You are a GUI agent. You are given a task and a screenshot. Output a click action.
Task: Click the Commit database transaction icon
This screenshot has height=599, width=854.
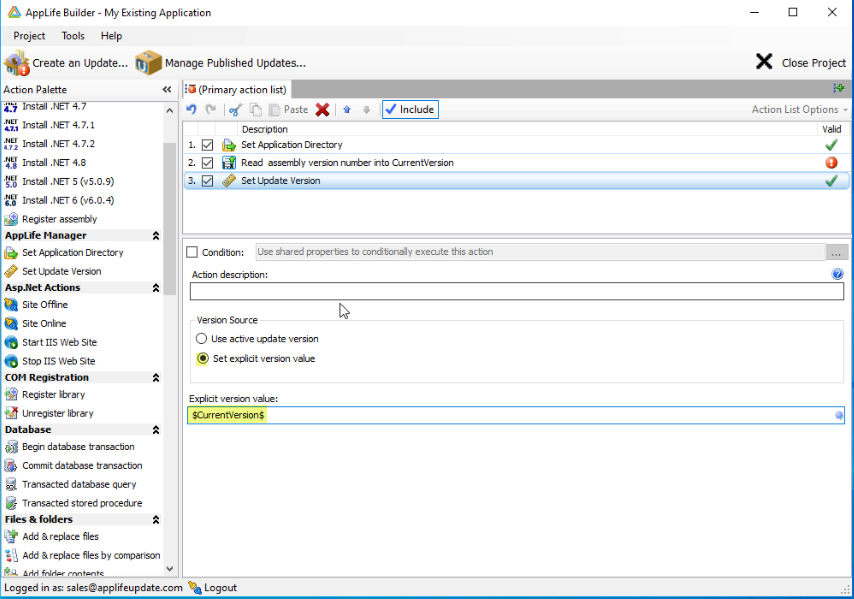coord(11,466)
